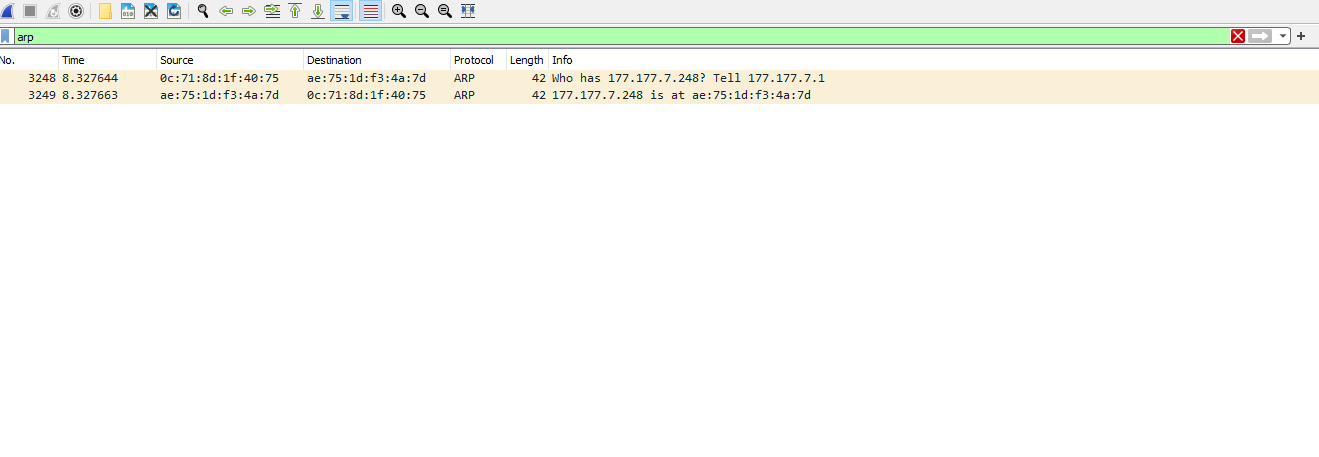Open the display filter bookmark menu

click(6, 36)
